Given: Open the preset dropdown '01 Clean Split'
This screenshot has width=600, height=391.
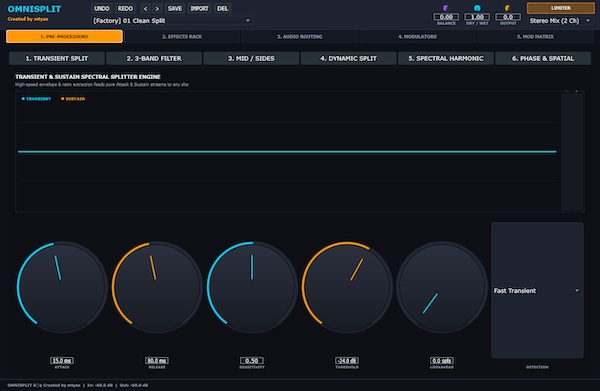Looking at the screenshot, I should pyautogui.click(x=172, y=21).
